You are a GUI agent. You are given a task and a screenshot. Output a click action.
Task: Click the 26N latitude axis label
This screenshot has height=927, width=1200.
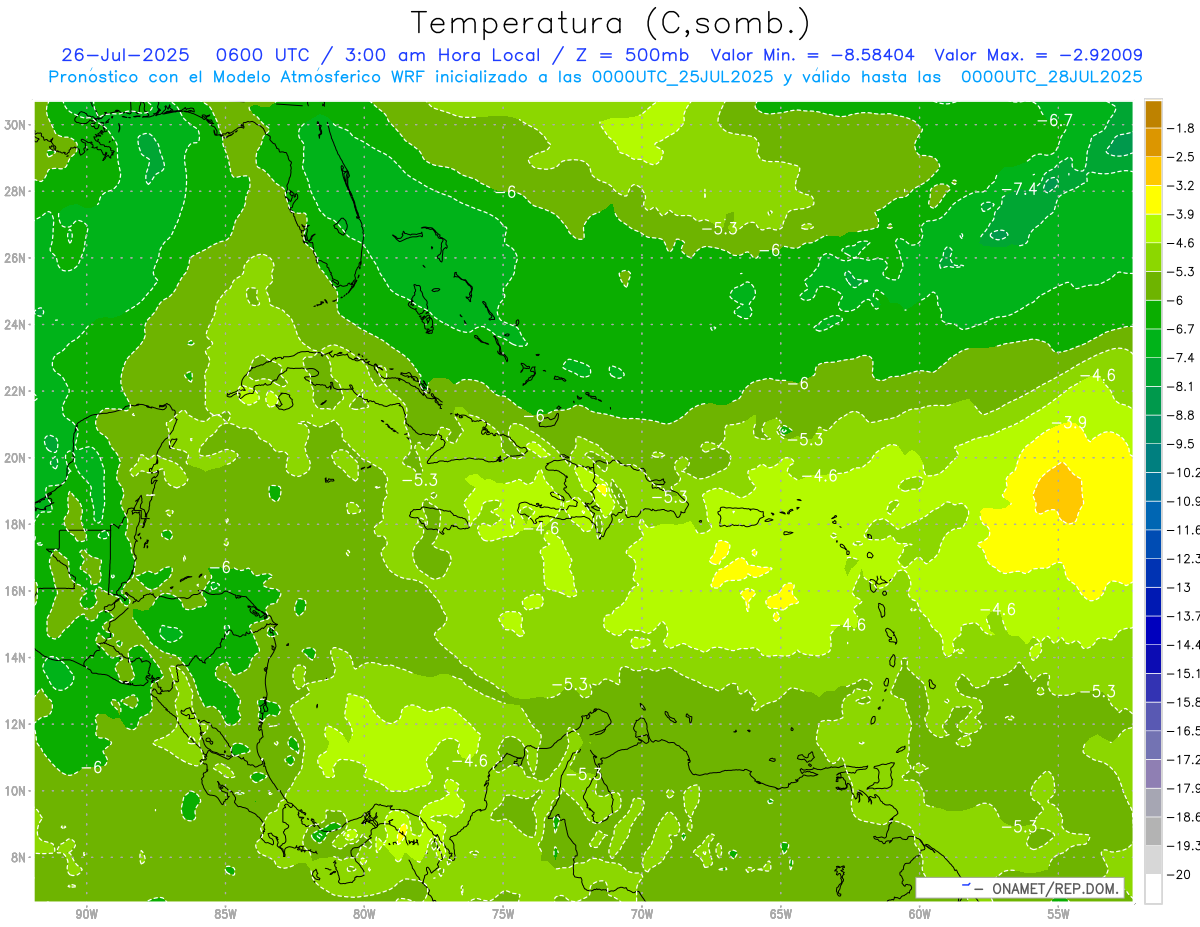[17, 257]
